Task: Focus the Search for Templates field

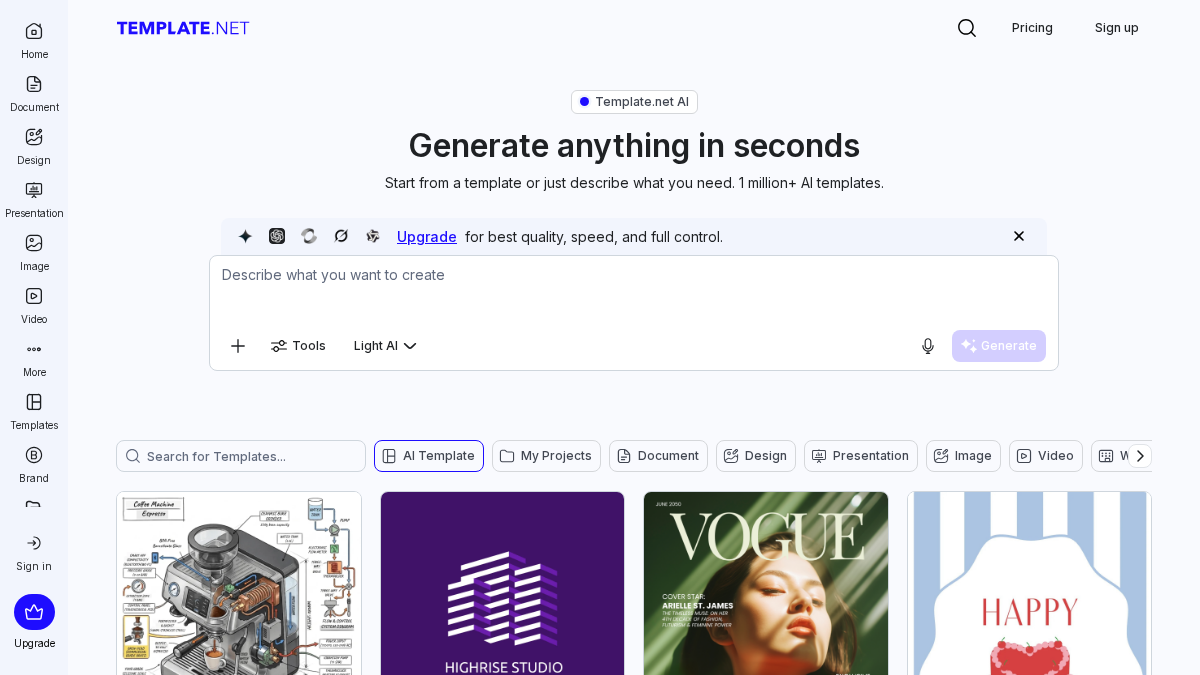Action: pos(241,456)
